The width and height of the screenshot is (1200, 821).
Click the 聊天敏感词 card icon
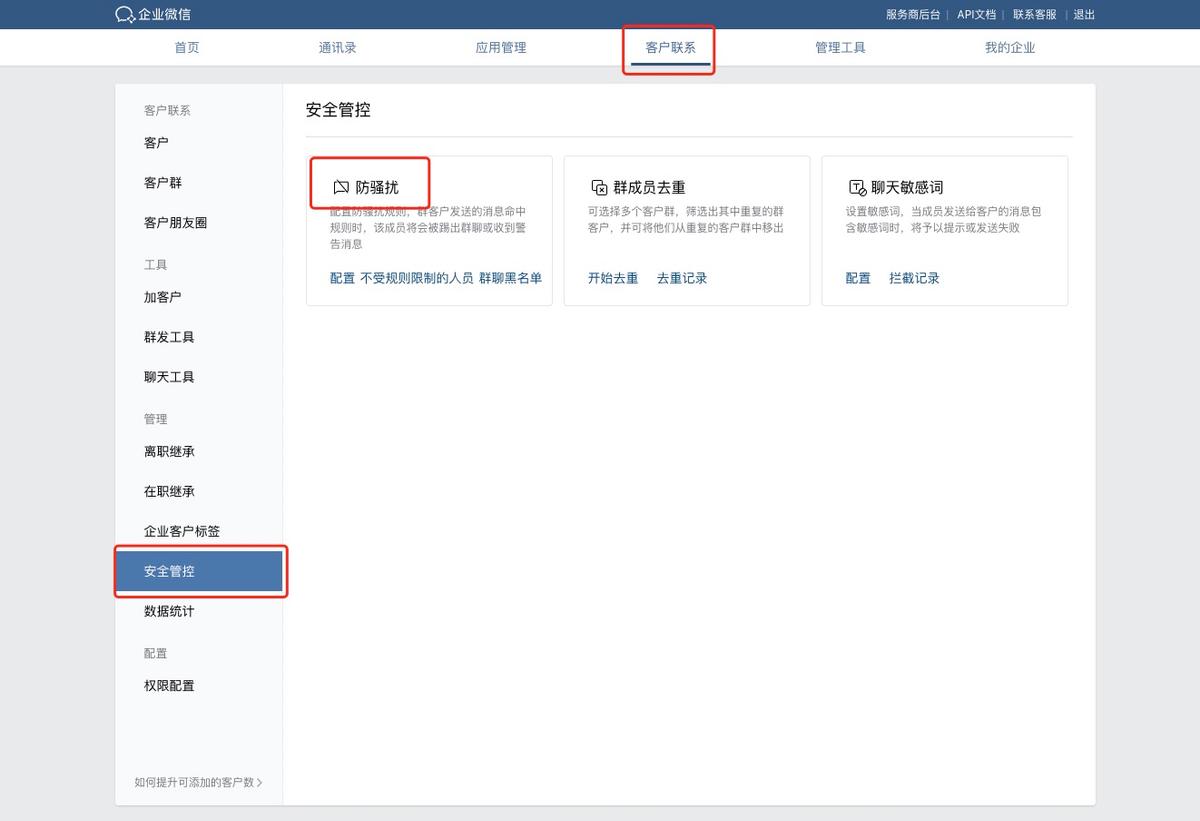[x=856, y=186]
